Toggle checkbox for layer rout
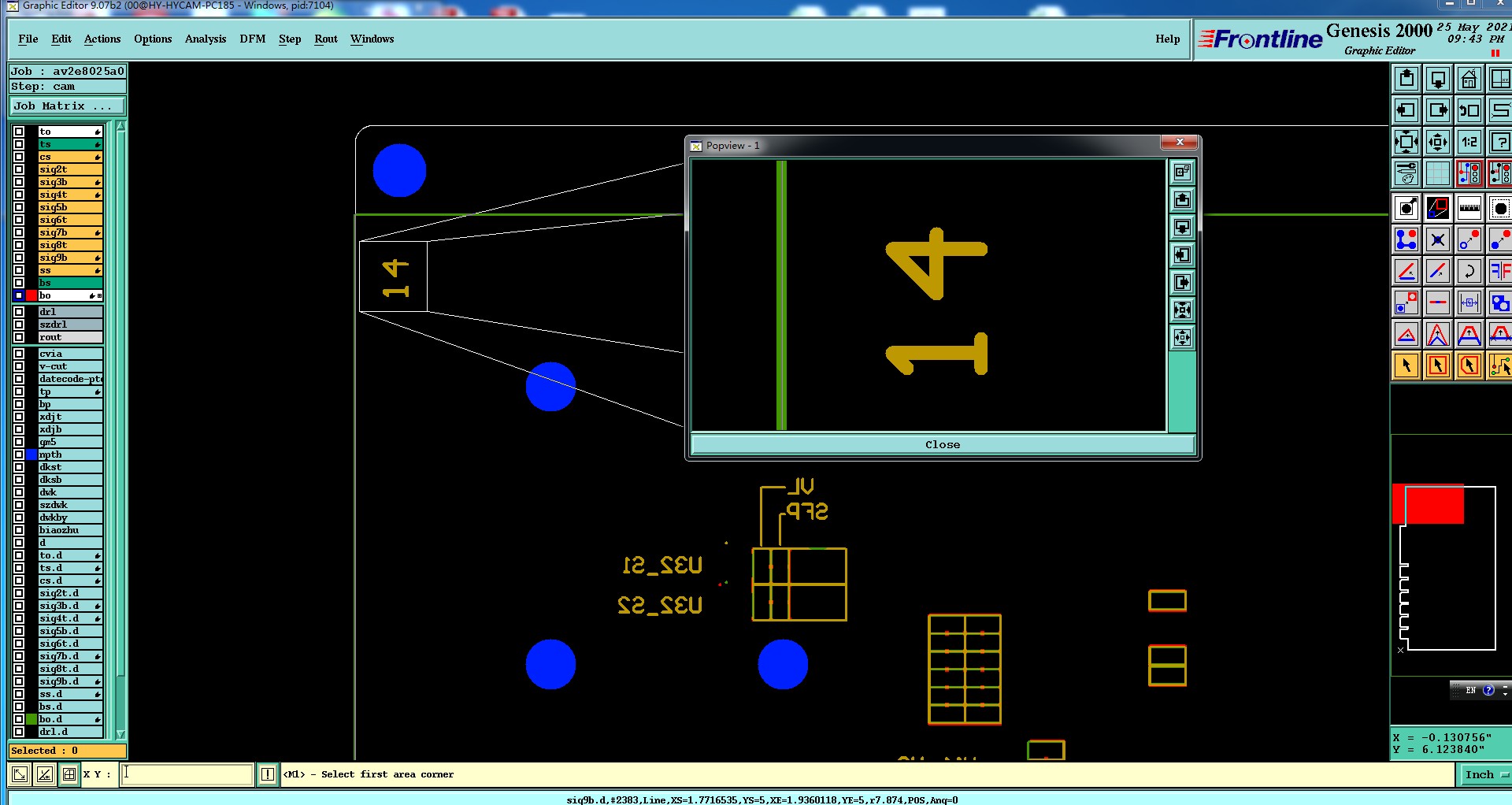 (x=19, y=337)
